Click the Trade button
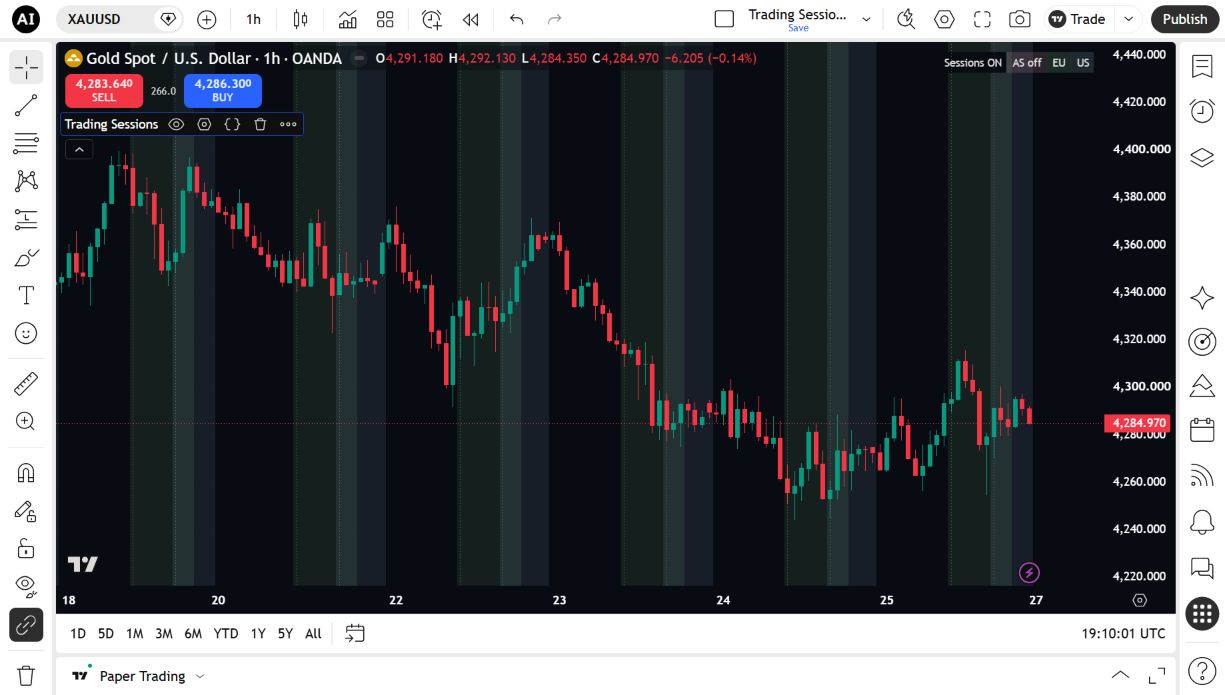 click(1077, 19)
